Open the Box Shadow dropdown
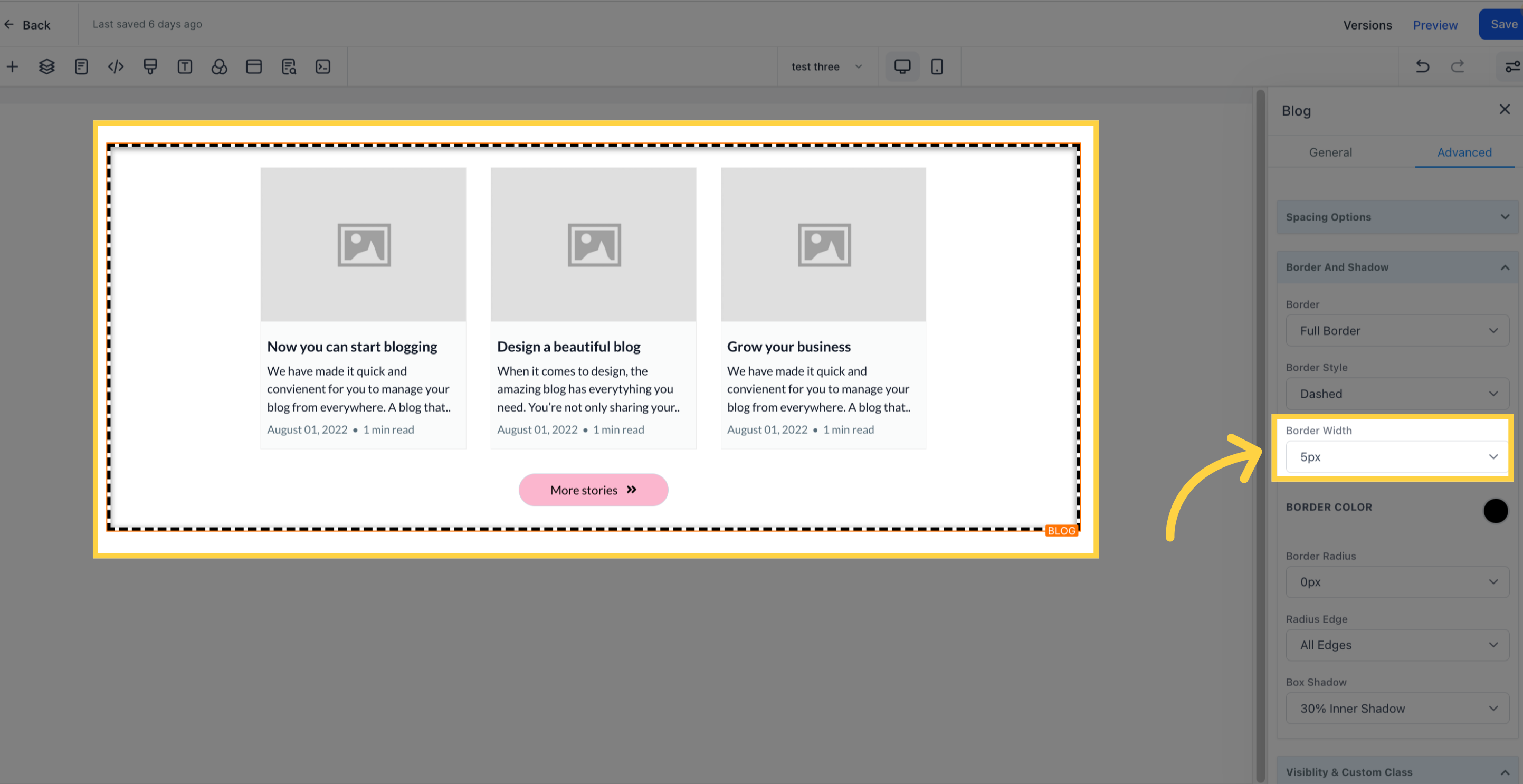Viewport: 1523px width, 784px height. 1397,709
